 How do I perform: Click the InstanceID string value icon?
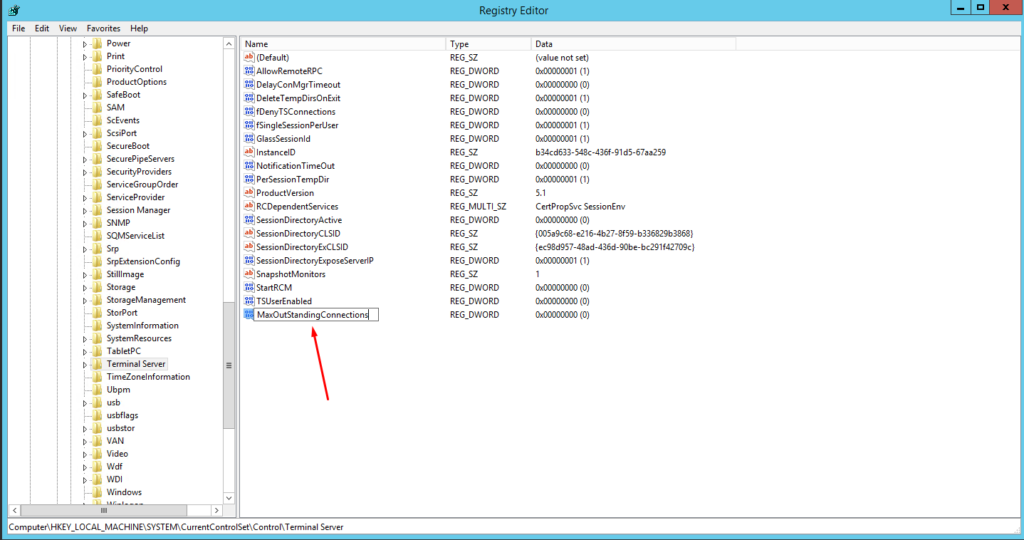point(249,152)
